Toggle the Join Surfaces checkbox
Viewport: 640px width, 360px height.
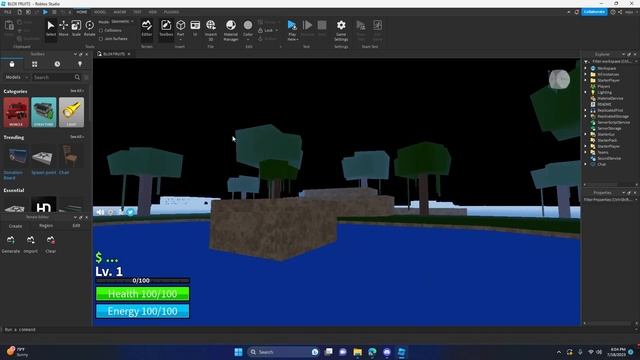coord(101,39)
